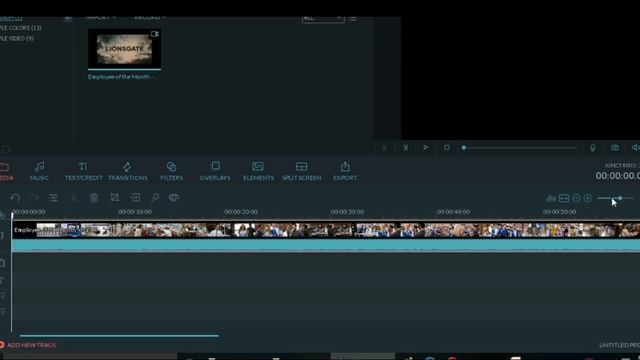Click the preview seek bar handle

coord(464,147)
